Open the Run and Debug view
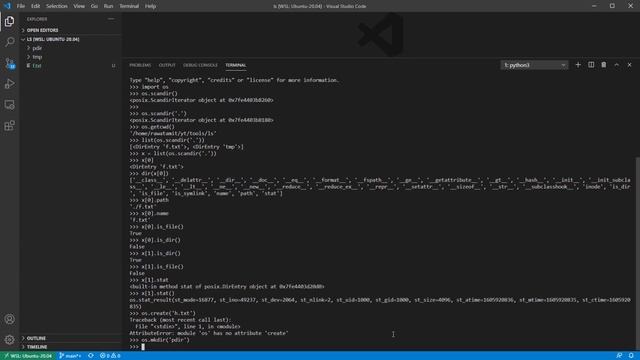This screenshot has width=640, height=360. [x=9, y=84]
